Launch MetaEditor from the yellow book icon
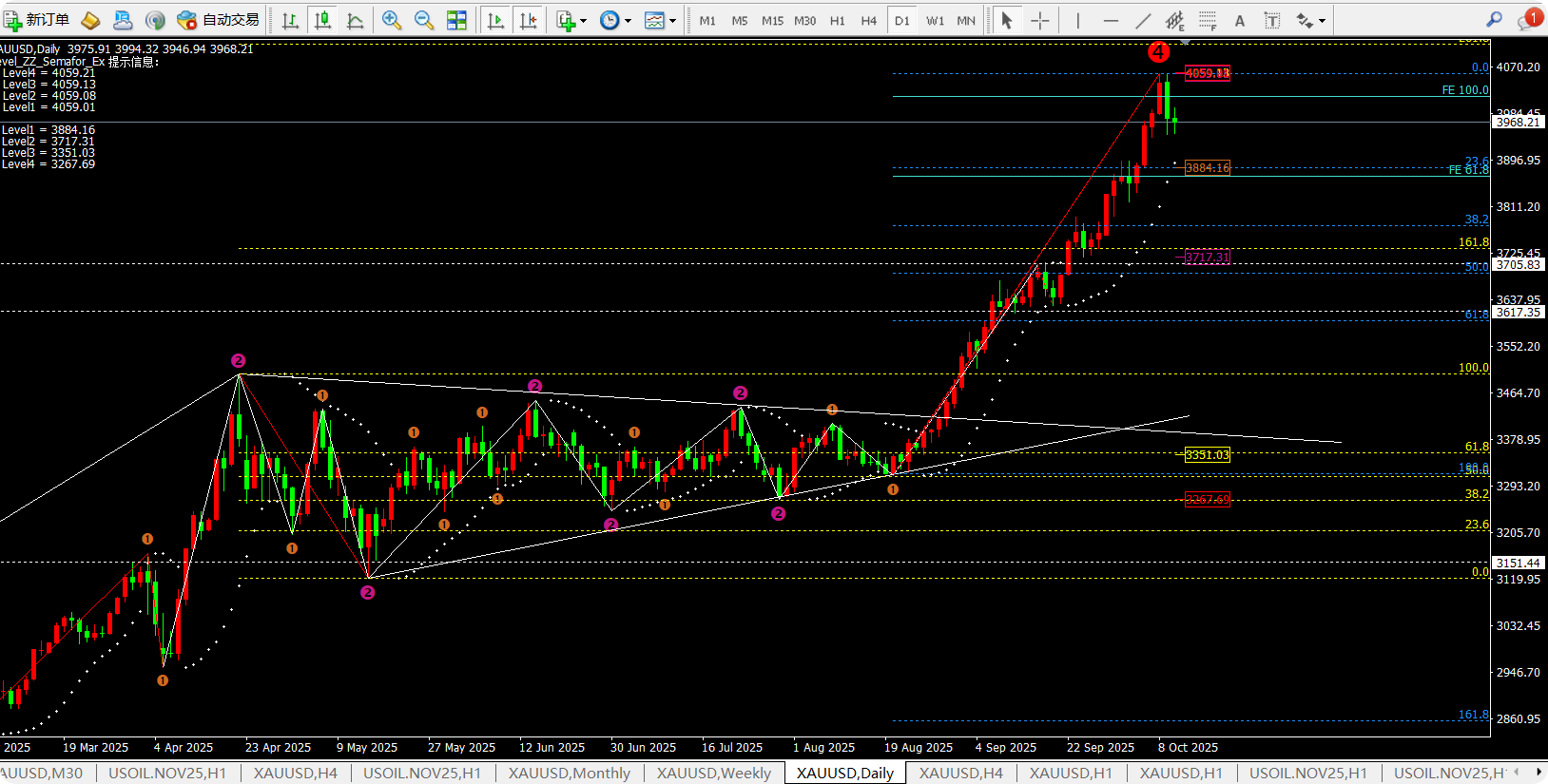The width and height of the screenshot is (1548, 784). pos(90,20)
